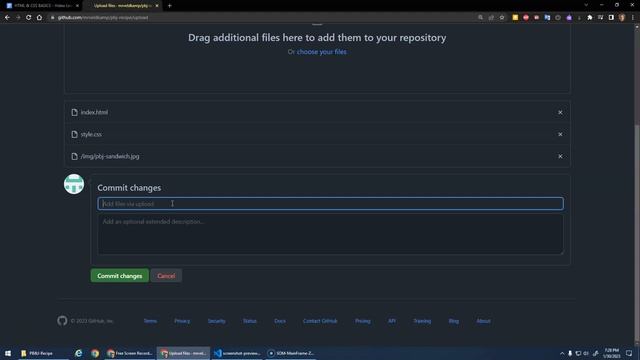Close the HTML & CSS Basics tab
The image size is (640, 360).
[77, 6]
